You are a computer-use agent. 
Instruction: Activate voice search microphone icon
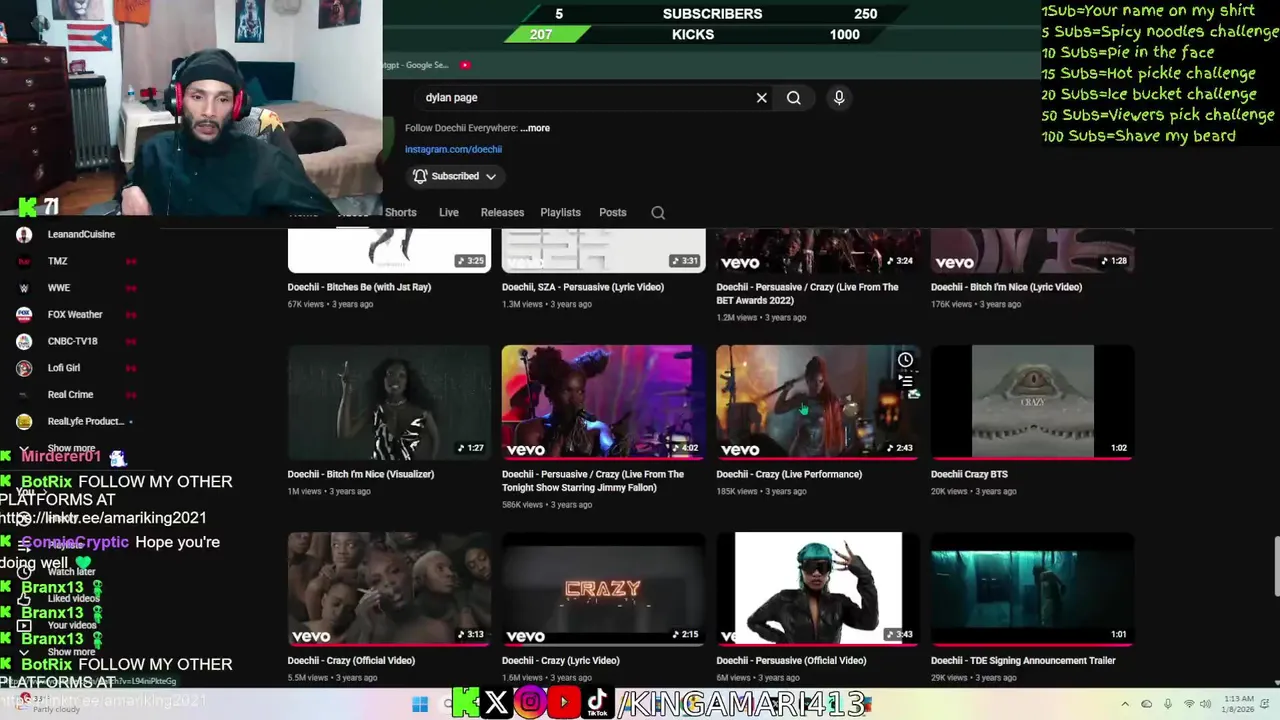click(839, 98)
